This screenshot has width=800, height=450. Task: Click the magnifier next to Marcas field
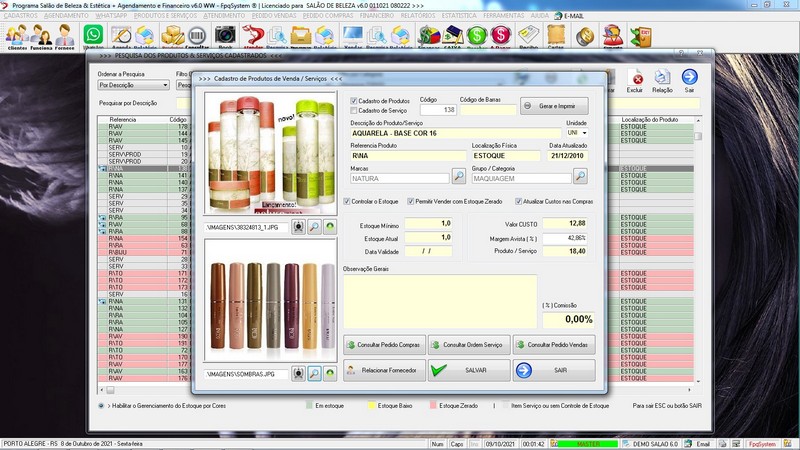[459, 177]
